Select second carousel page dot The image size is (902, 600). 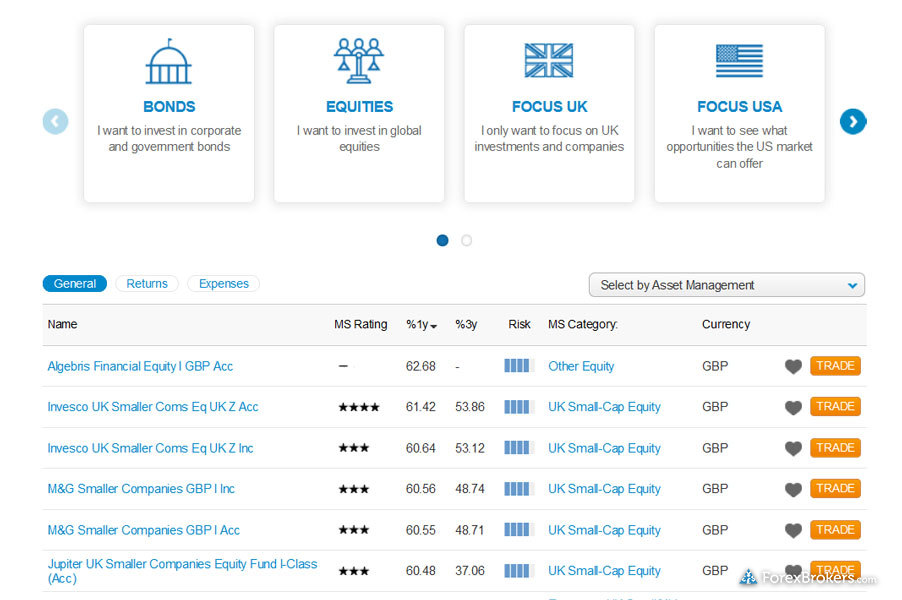coord(467,240)
